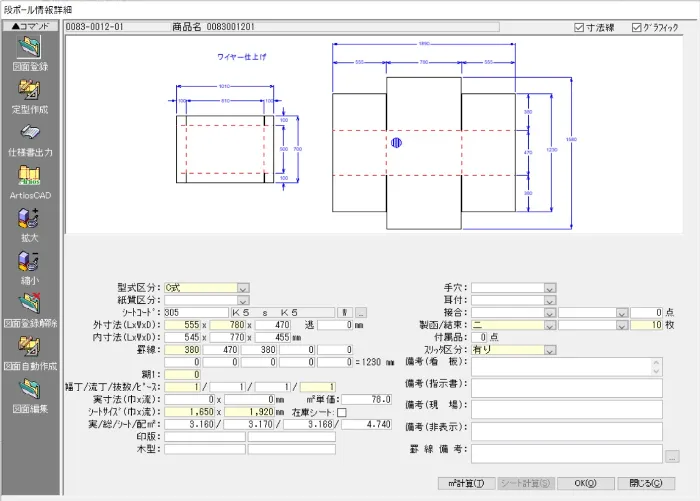Click the 図面登録解除 unregister drawing icon
700x501 pixels.
pos(31,306)
